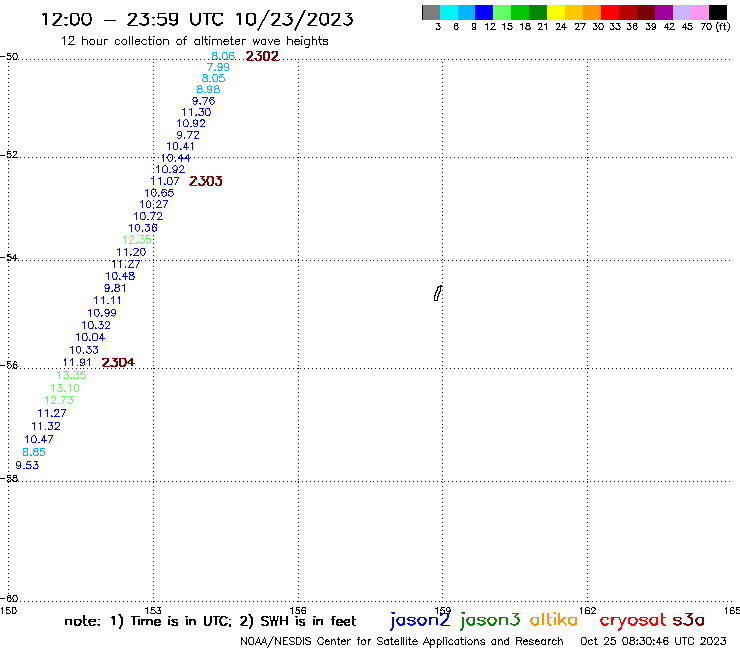740x650 pixels.
Task: Click the 153 longitude axis label
Action: [153, 610]
